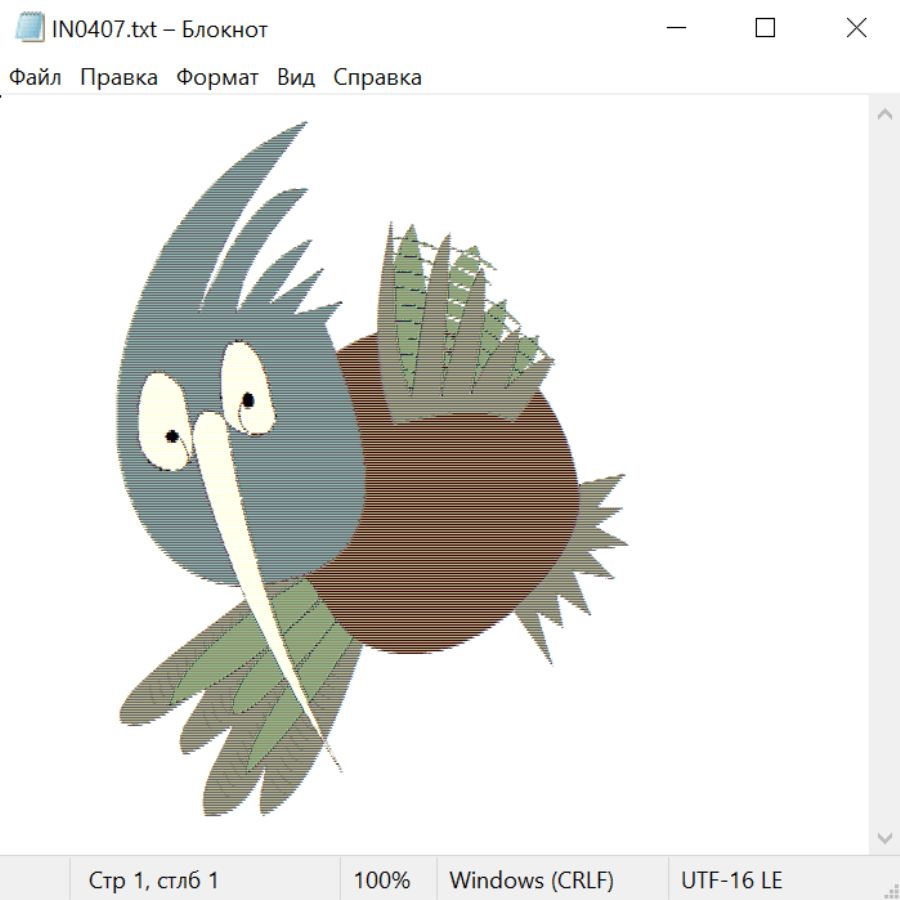Open the Файл menu

tap(36, 78)
